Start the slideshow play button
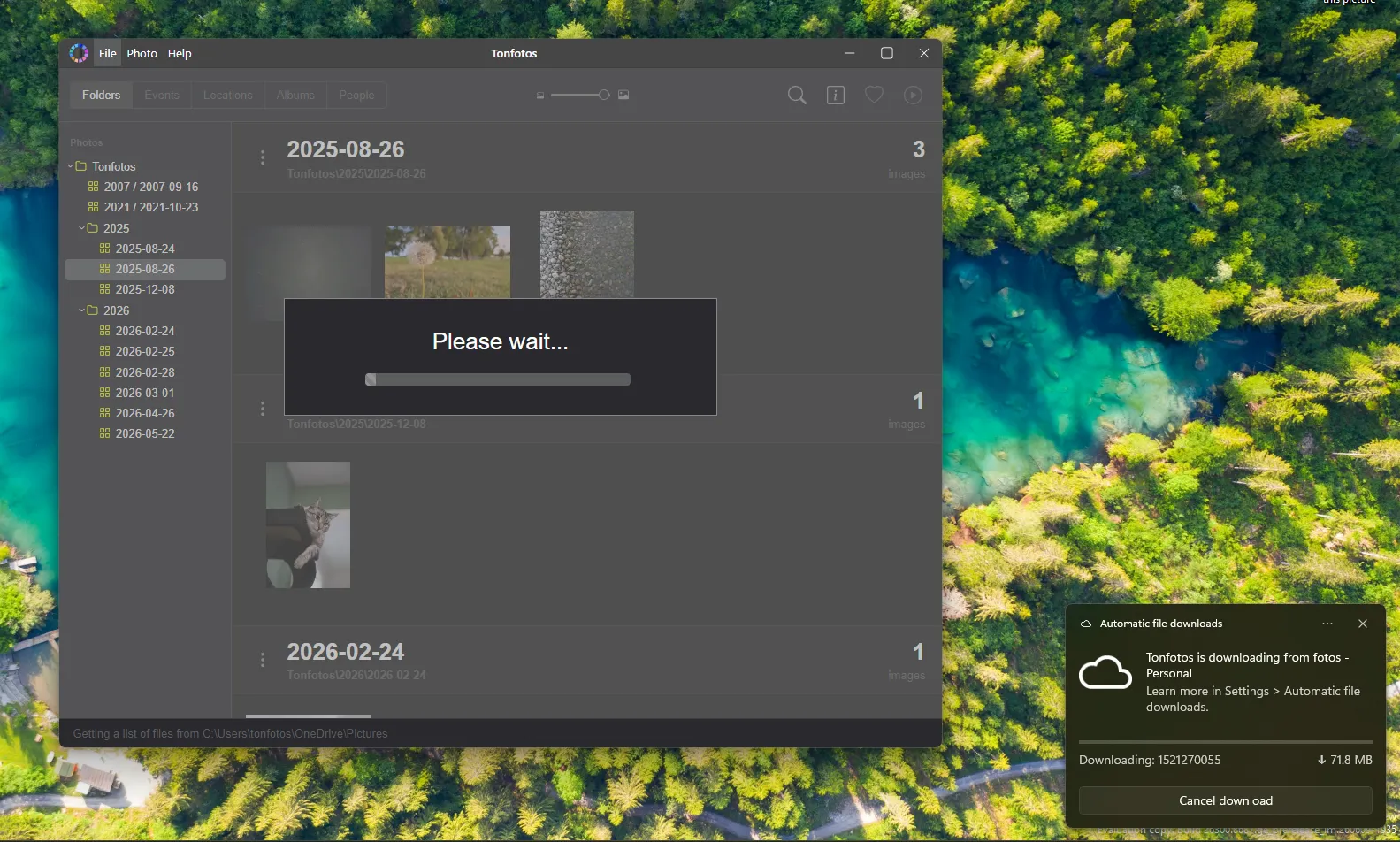This screenshot has height=842, width=1400. (913, 95)
